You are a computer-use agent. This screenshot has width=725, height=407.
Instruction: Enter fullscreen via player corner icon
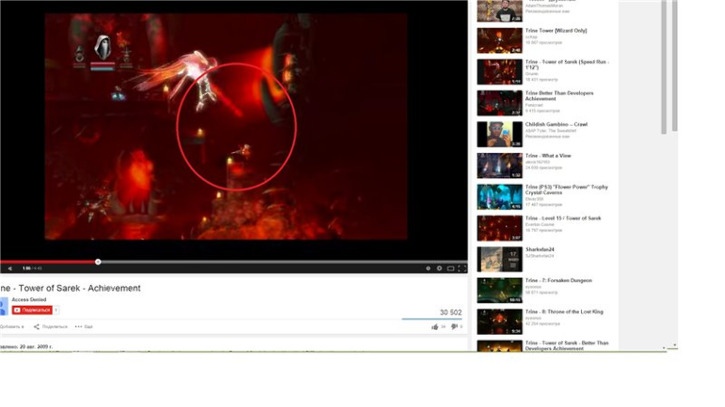(461, 268)
